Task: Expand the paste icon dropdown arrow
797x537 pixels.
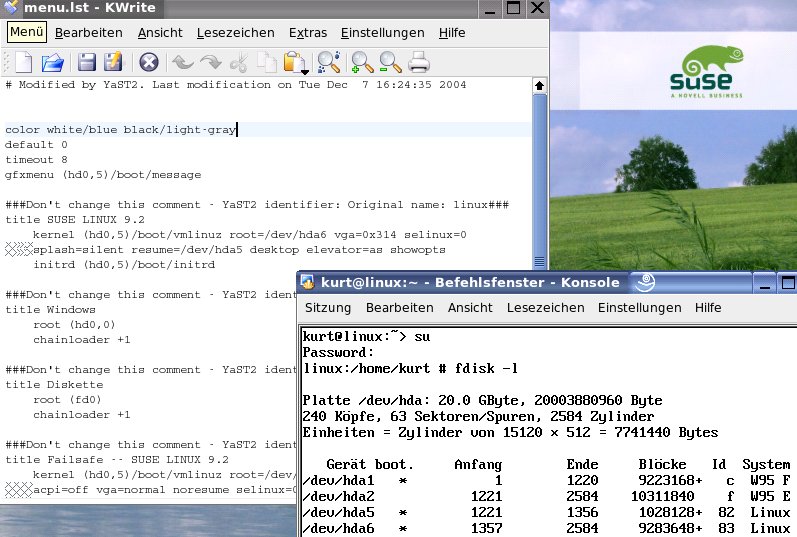Action: 304,70
